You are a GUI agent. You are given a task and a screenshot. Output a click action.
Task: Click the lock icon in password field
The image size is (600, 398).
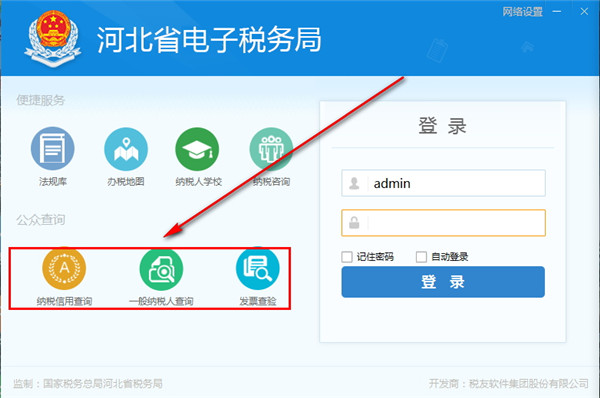(354, 223)
